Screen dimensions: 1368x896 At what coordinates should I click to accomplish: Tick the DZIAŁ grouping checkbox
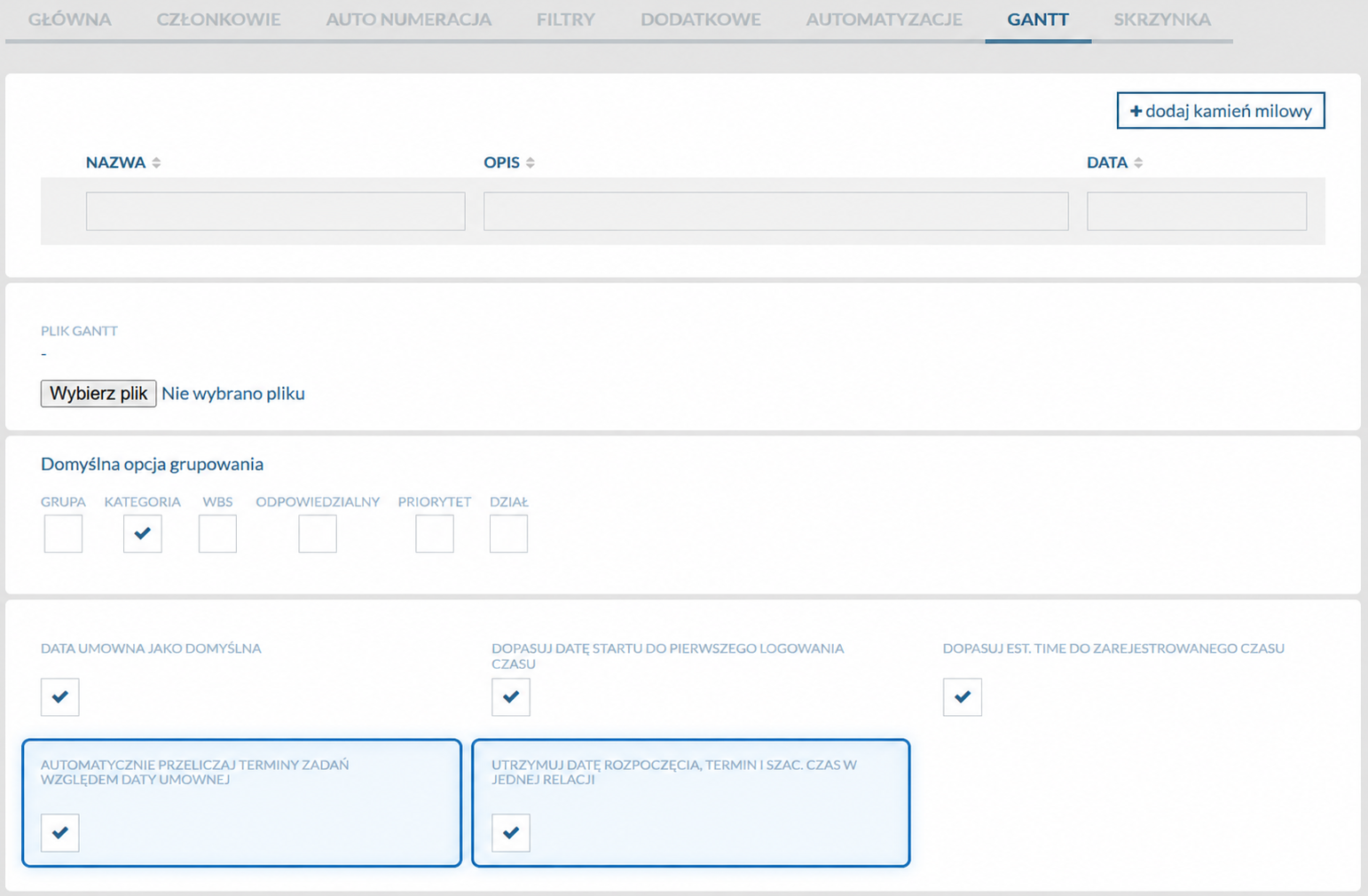coord(508,534)
